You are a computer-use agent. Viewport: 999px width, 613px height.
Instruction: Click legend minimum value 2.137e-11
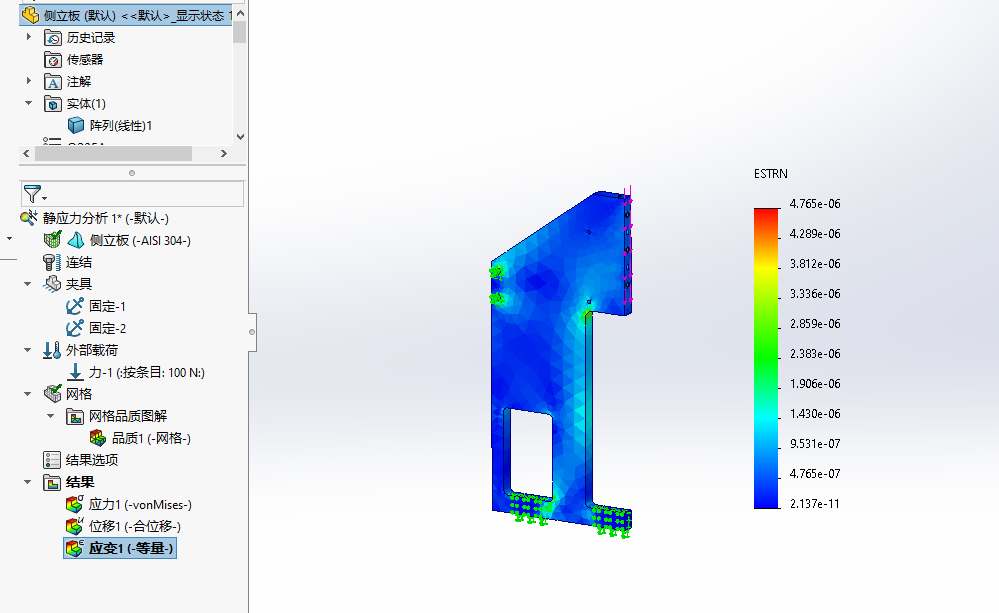coord(815,504)
